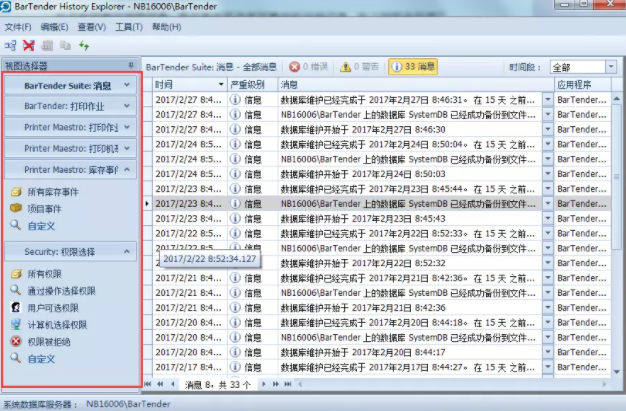Sort by 严重级别 column header
The height and width of the screenshot is (411, 626).
[x=253, y=85]
